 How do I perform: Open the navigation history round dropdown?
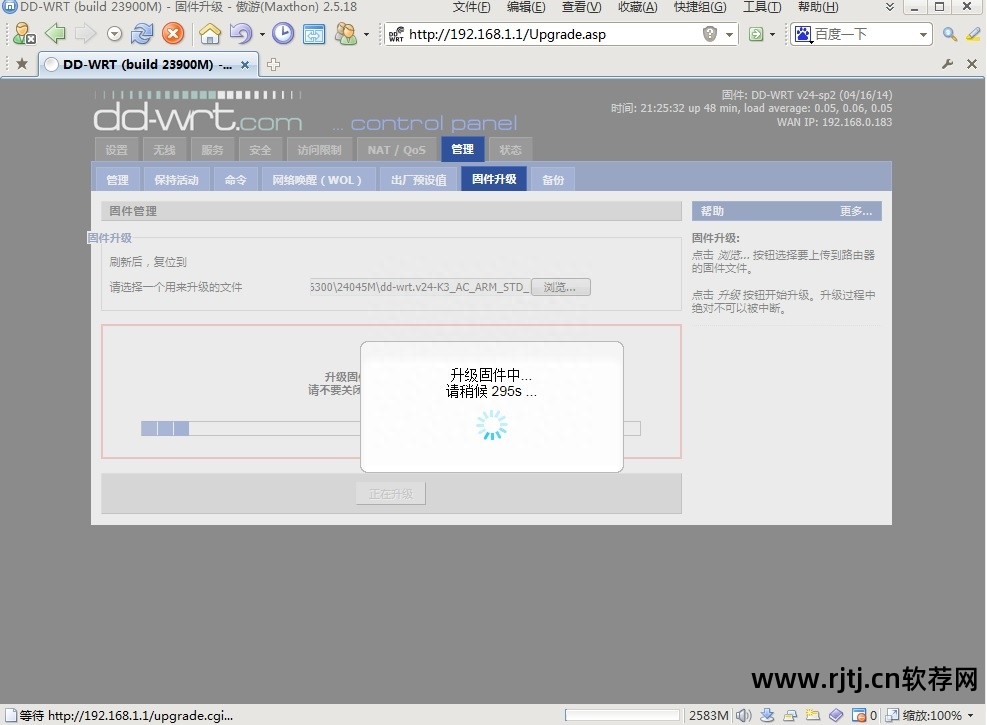[x=114, y=34]
